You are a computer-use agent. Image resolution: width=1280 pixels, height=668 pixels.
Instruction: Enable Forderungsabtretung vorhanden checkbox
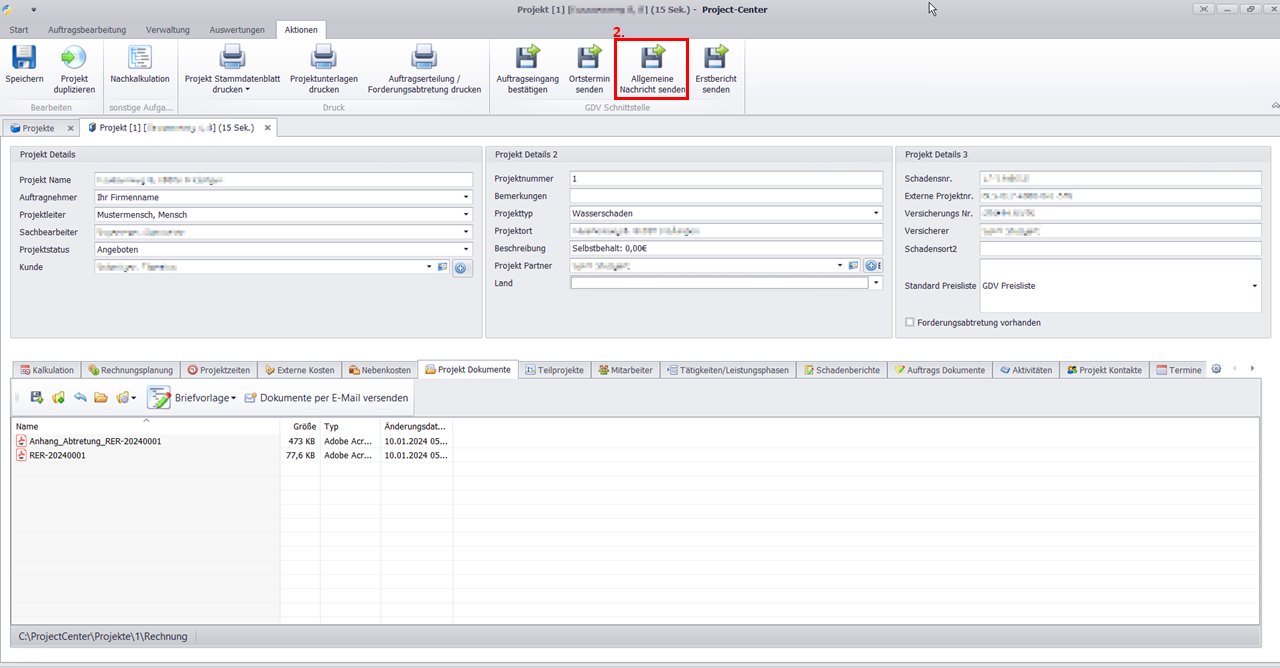pos(909,322)
